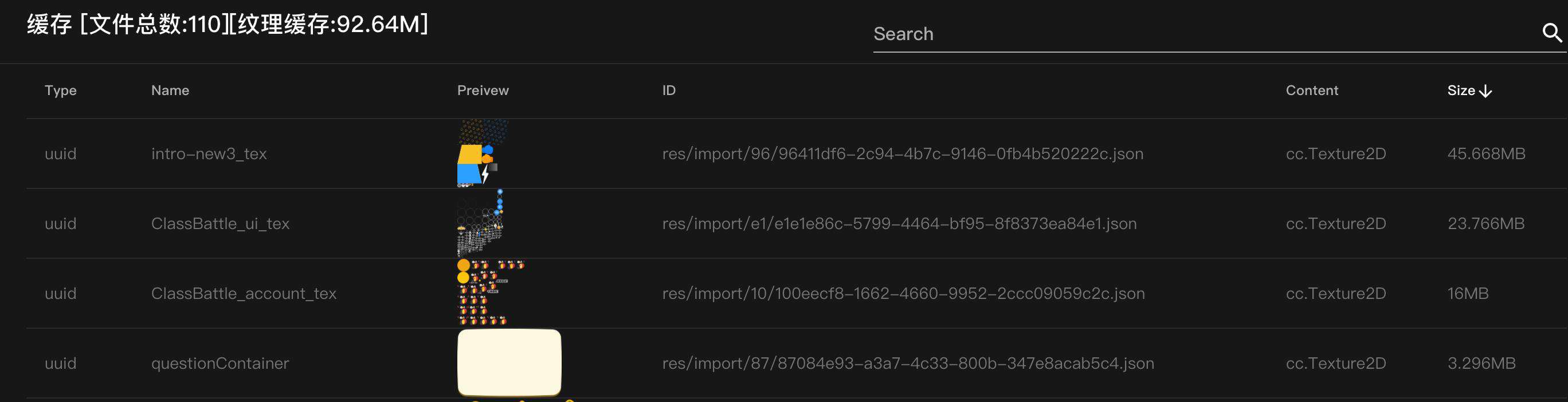Select the intro-new3_tex name cell

coord(209,154)
